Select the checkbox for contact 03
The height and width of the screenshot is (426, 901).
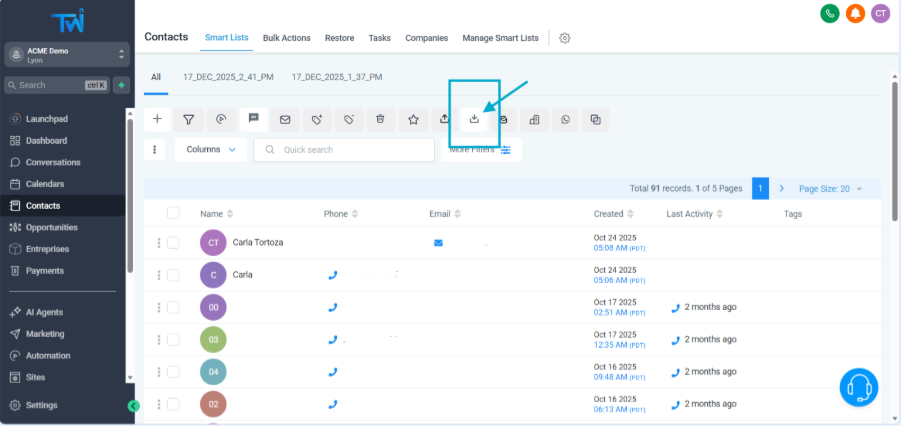pyautogui.click(x=173, y=340)
